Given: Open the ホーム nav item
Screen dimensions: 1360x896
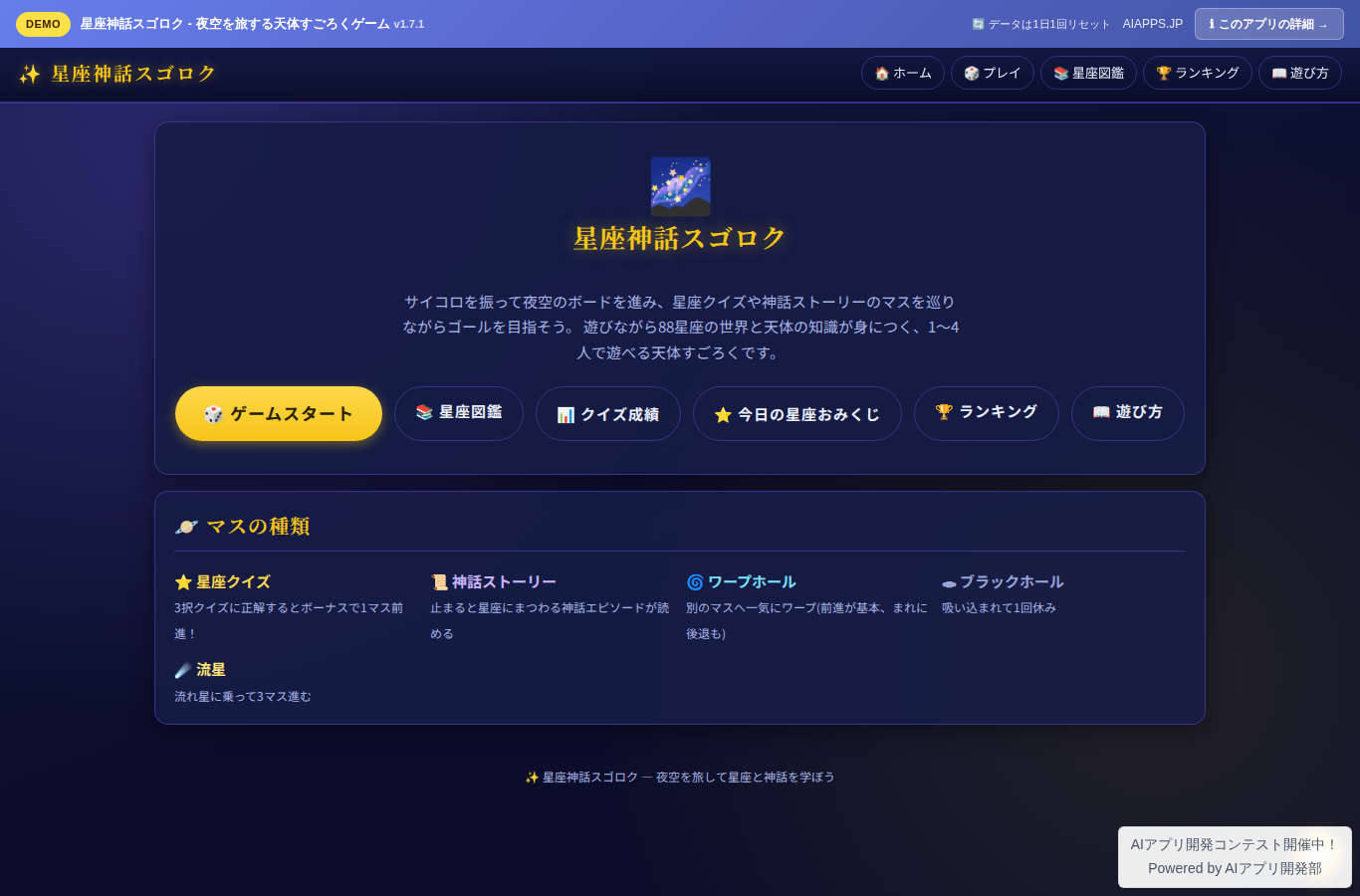Looking at the screenshot, I should point(902,73).
